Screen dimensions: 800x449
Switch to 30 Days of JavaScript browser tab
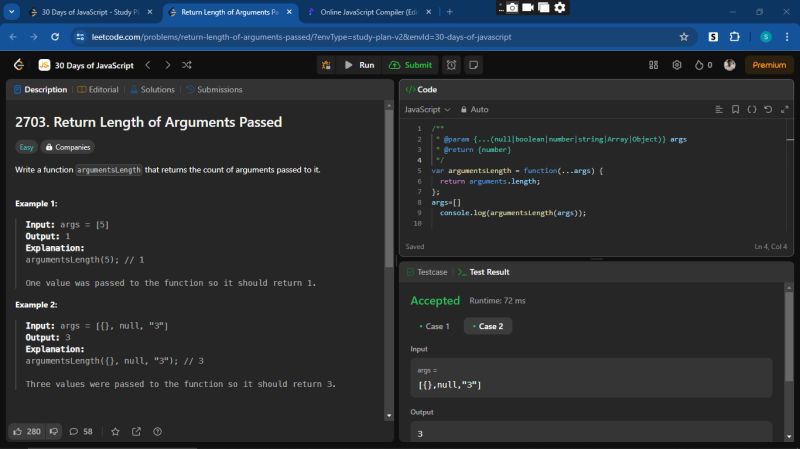[91, 12]
